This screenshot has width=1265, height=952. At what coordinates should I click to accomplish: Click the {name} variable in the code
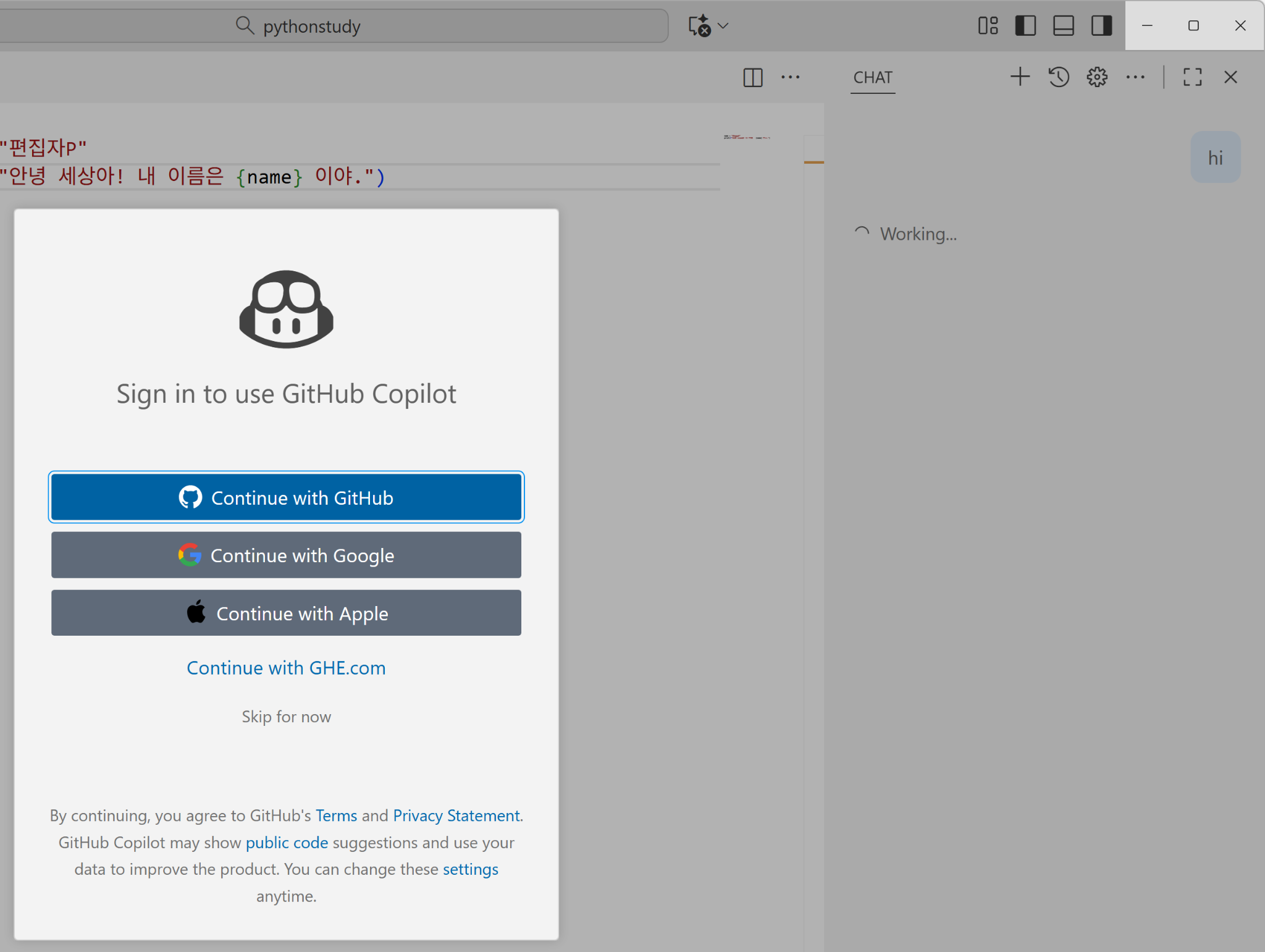point(269,177)
